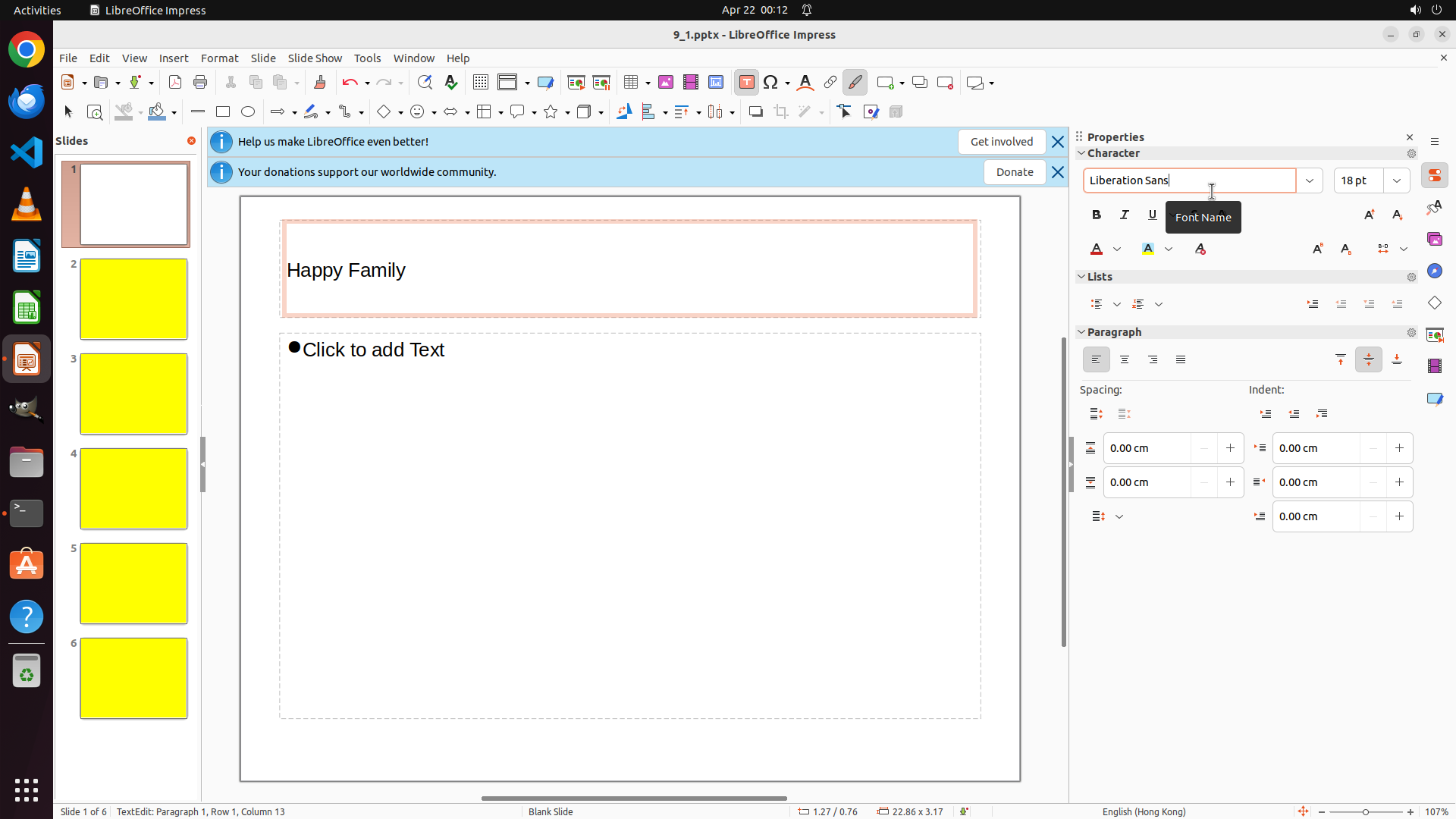The height and width of the screenshot is (819, 1456).
Task: Open Special Character (omega) tool
Action: [x=771, y=83]
